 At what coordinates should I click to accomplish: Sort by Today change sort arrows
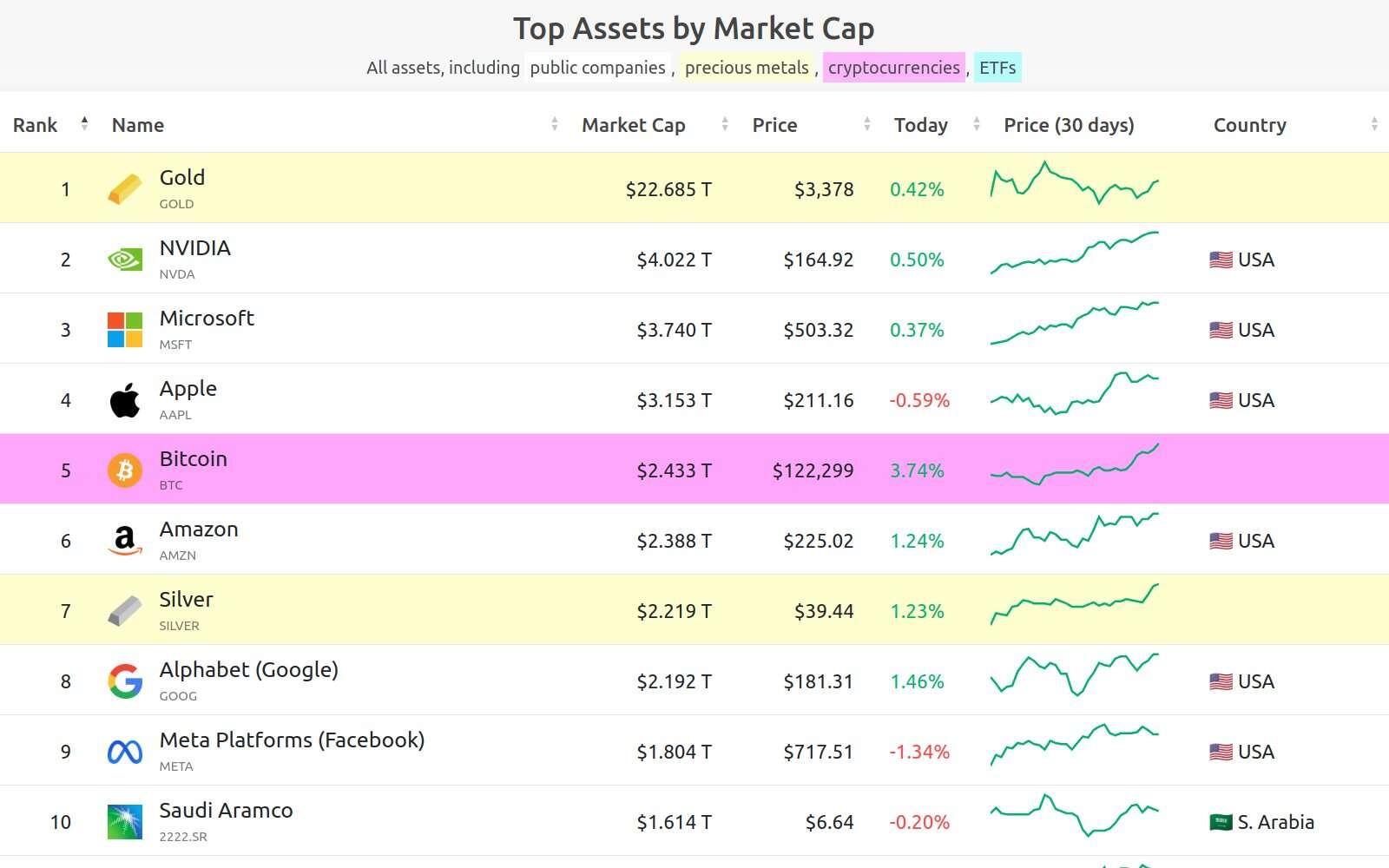pyautogui.click(x=977, y=124)
